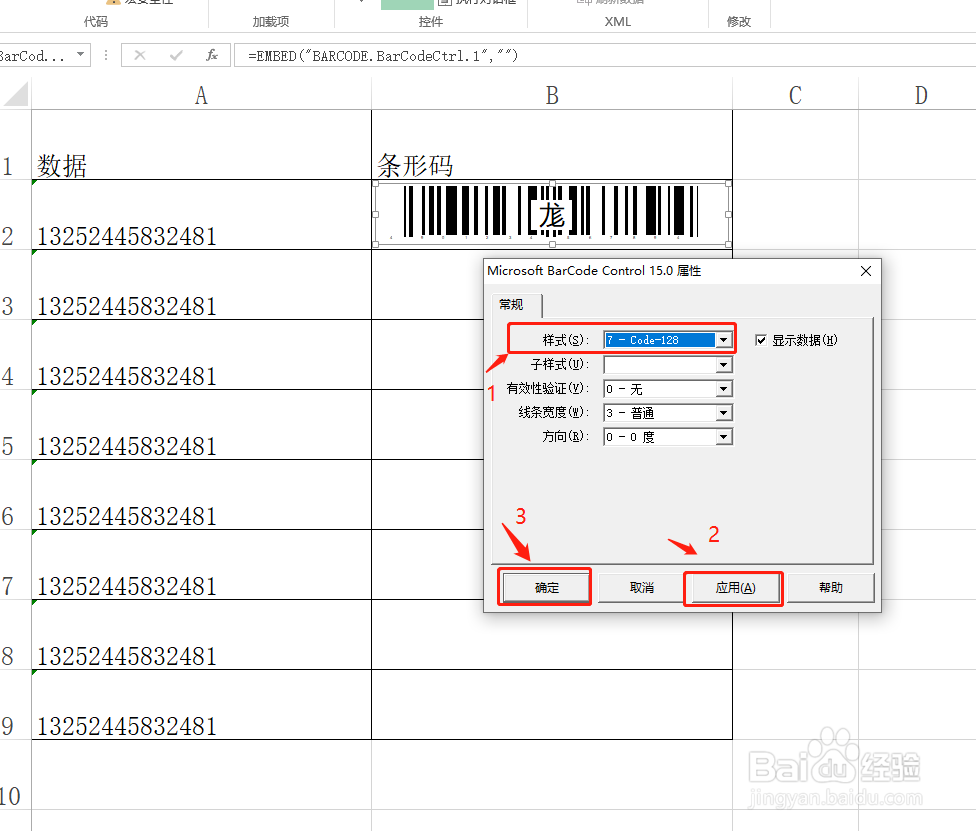The image size is (976, 831).
Task: Click the Name Box field
Action: coord(36,55)
